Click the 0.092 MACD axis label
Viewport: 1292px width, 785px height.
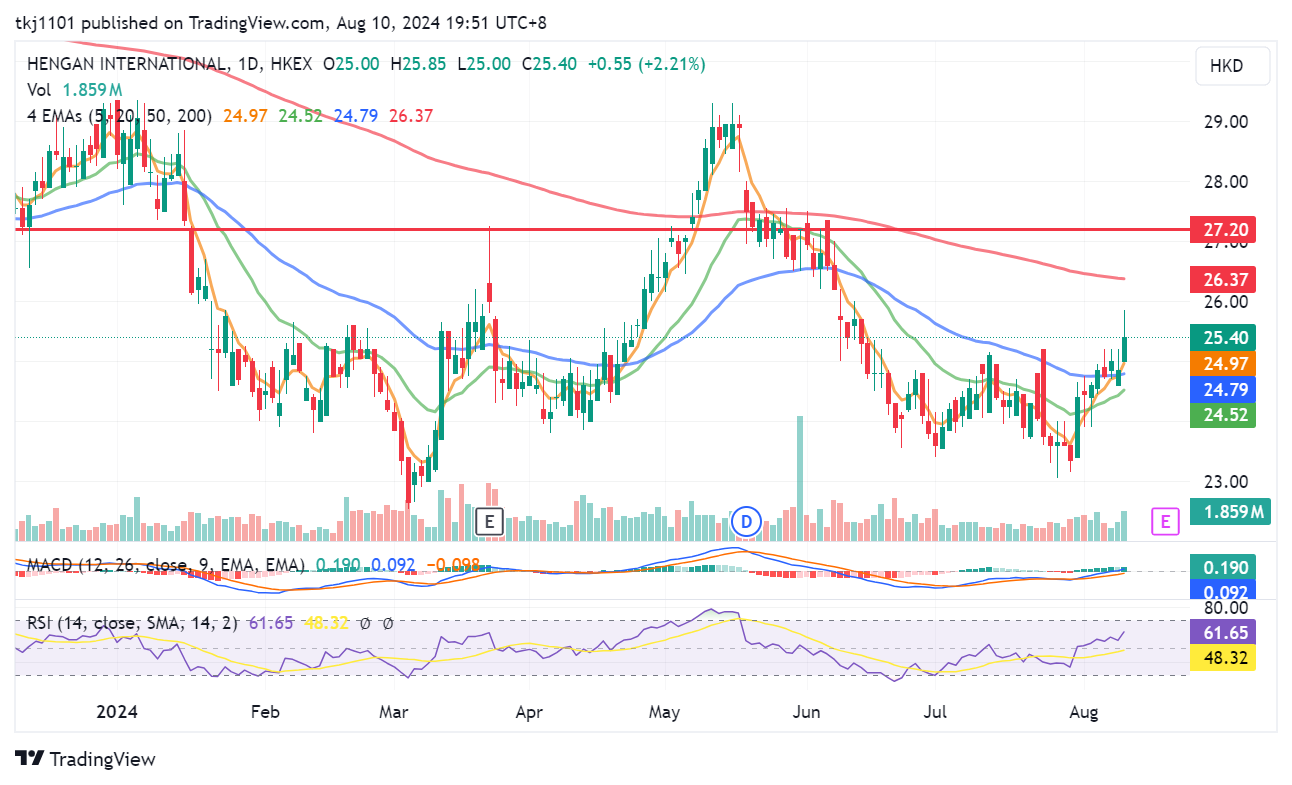1223,591
